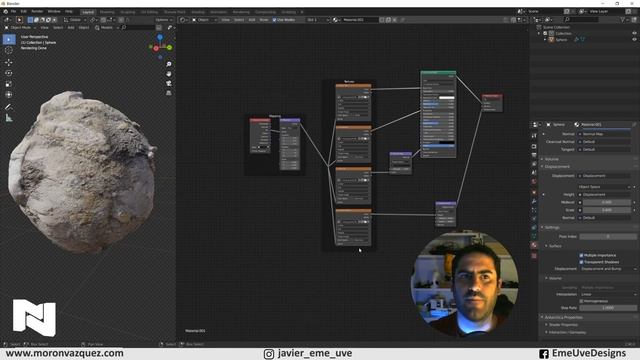Image resolution: width=640 pixels, height=360 pixels.
Task: Toggle Multiple Importance checkbox
Action: coord(581,255)
